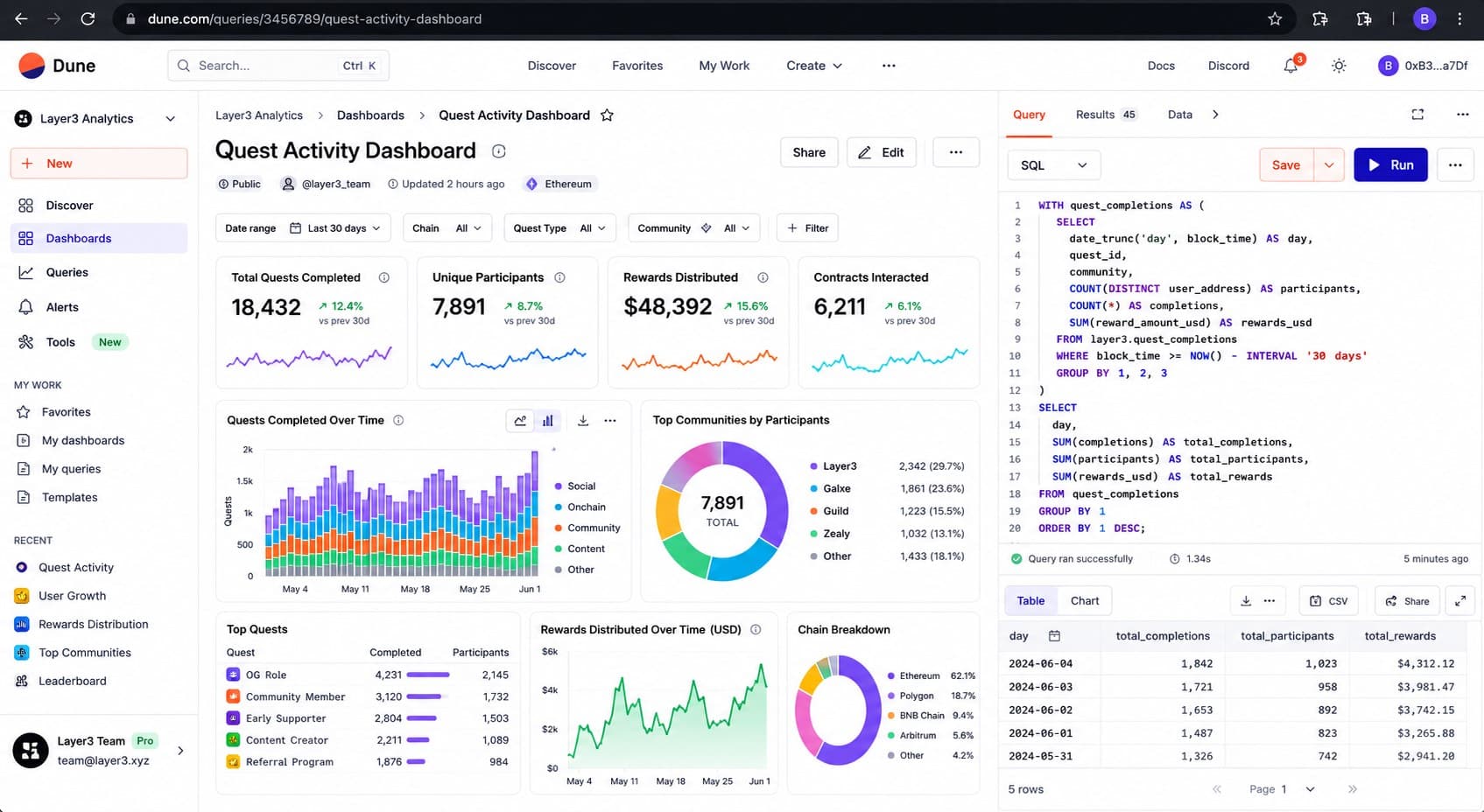Click the info icon on Rewards Distributed
The height and width of the screenshot is (812, 1484).
[x=763, y=277]
